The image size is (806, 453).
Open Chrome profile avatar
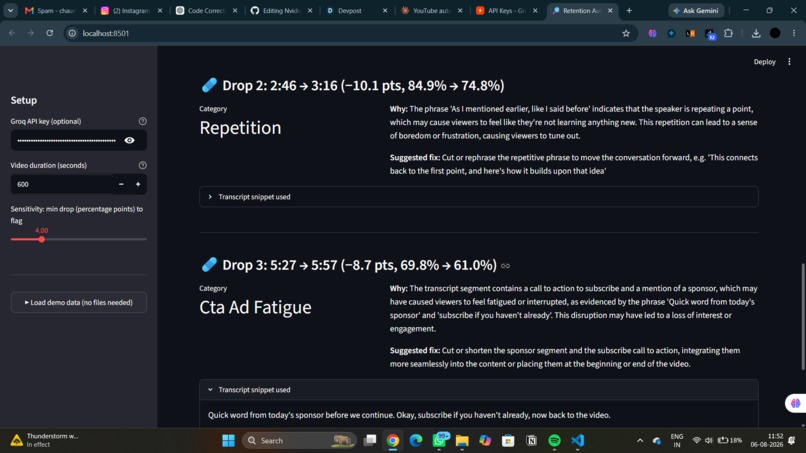pos(775,33)
